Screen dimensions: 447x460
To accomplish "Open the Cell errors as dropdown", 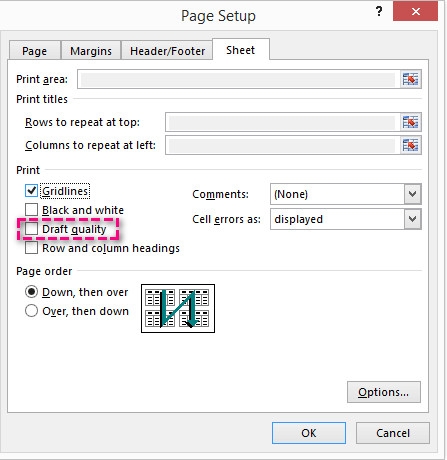I will pos(412,219).
